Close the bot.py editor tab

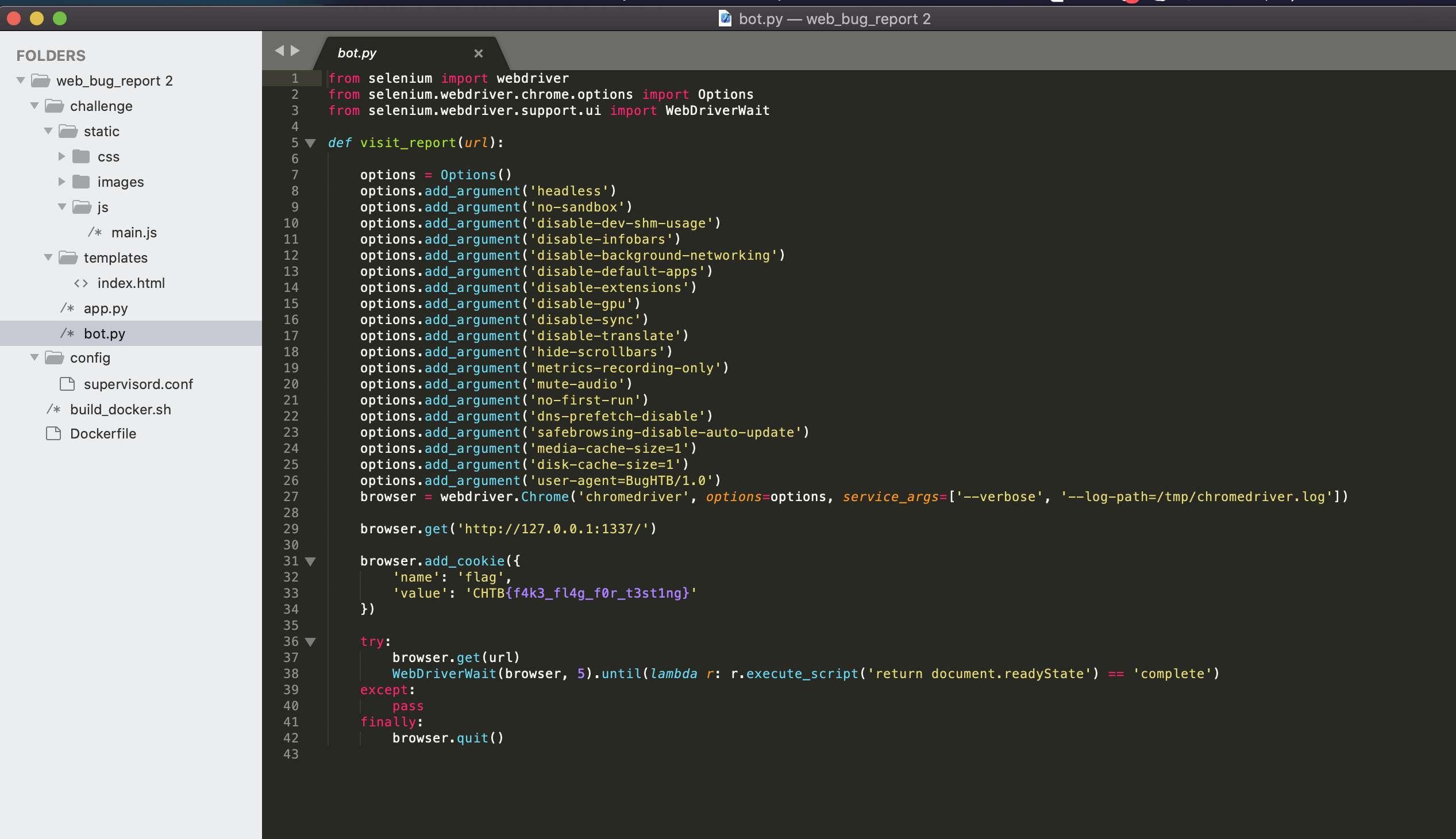[477, 52]
